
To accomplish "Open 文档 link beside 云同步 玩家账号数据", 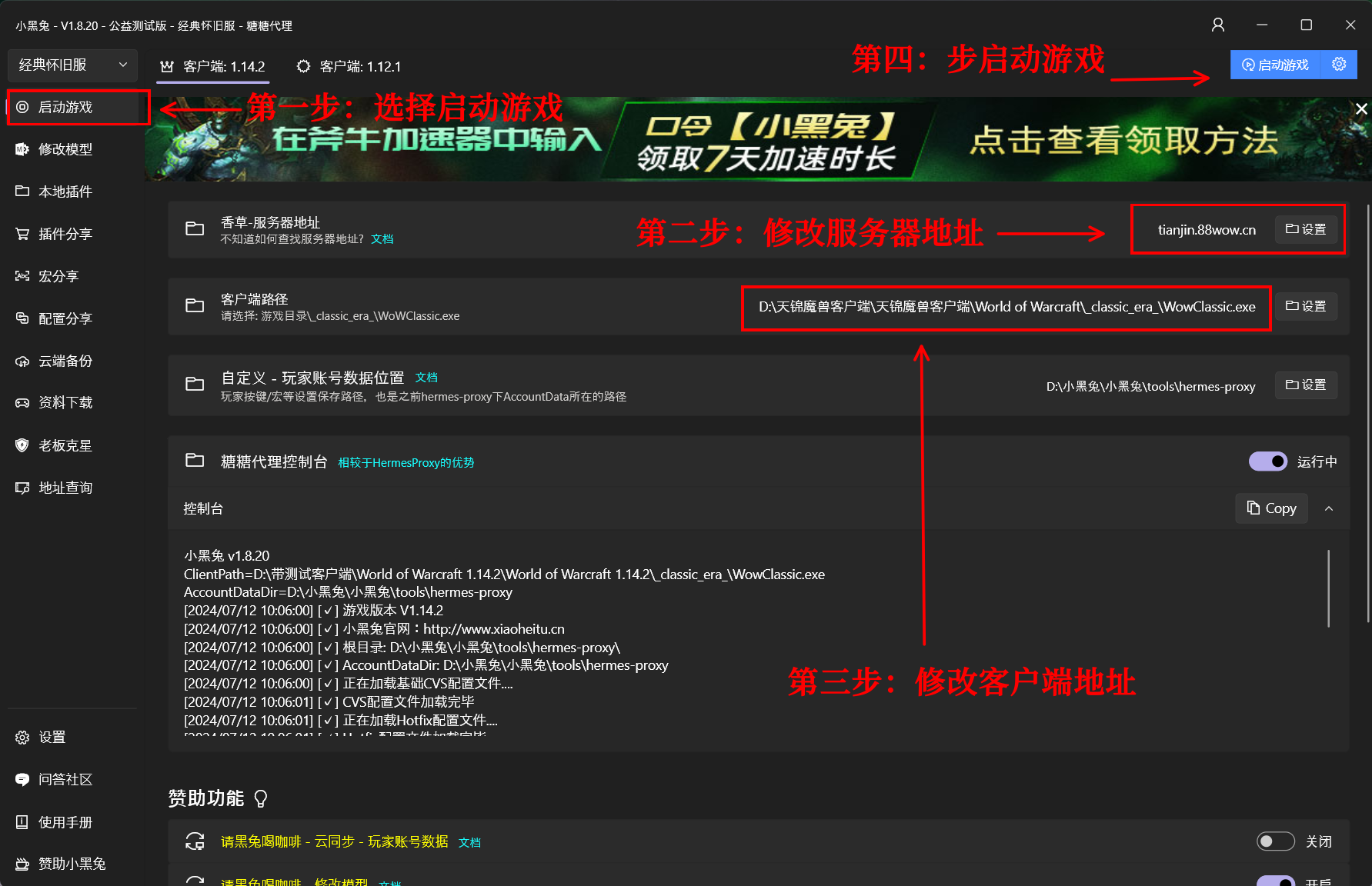I will 470,843.
